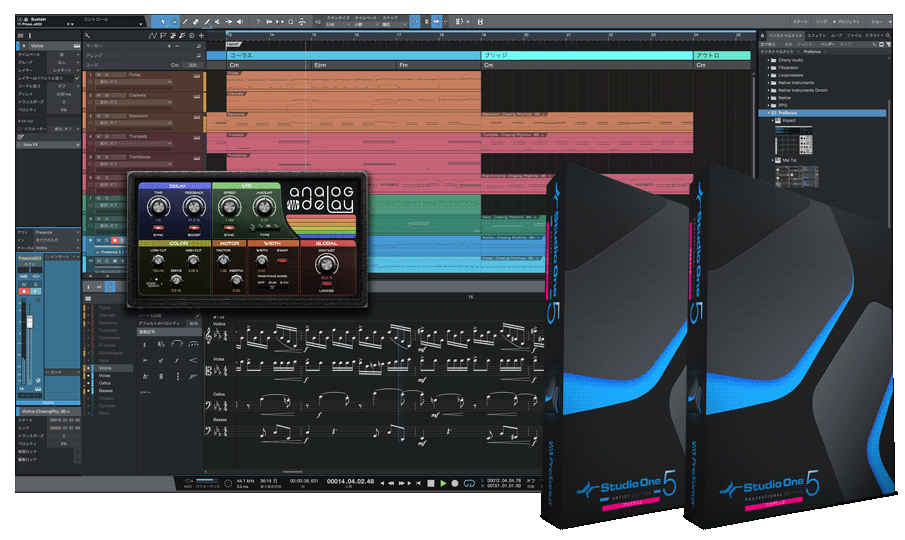Mute the Clarinets track
Screen dimensions: 905x540
pyautogui.click(x=98, y=95)
